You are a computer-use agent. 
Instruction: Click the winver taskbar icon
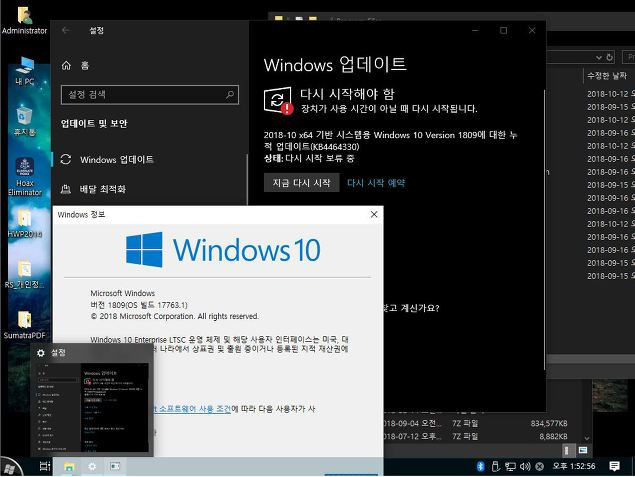pyautogui.click(x=115, y=467)
